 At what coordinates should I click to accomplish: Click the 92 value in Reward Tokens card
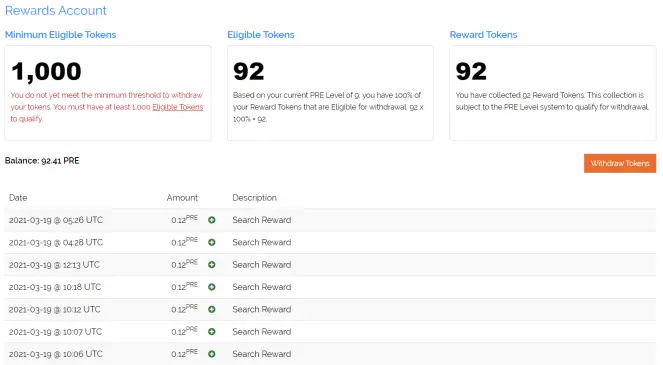pyautogui.click(x=471, y=71)
